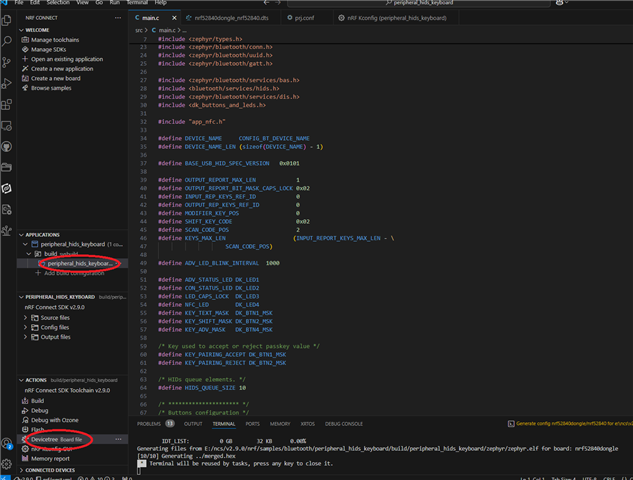
Task: Click the src breadcrumb segment
Action: coord(138,30)
